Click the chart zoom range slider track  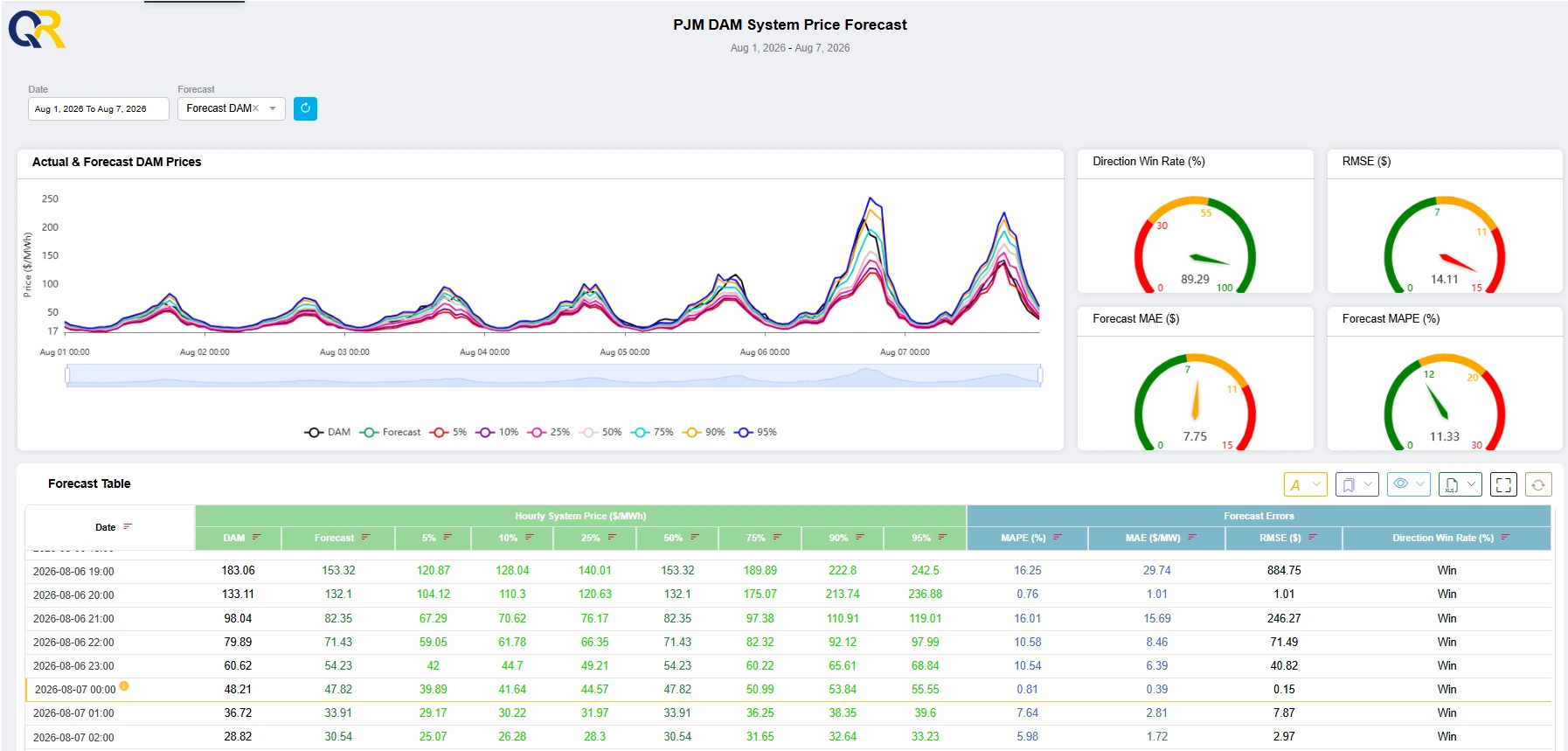pos(553,376)
